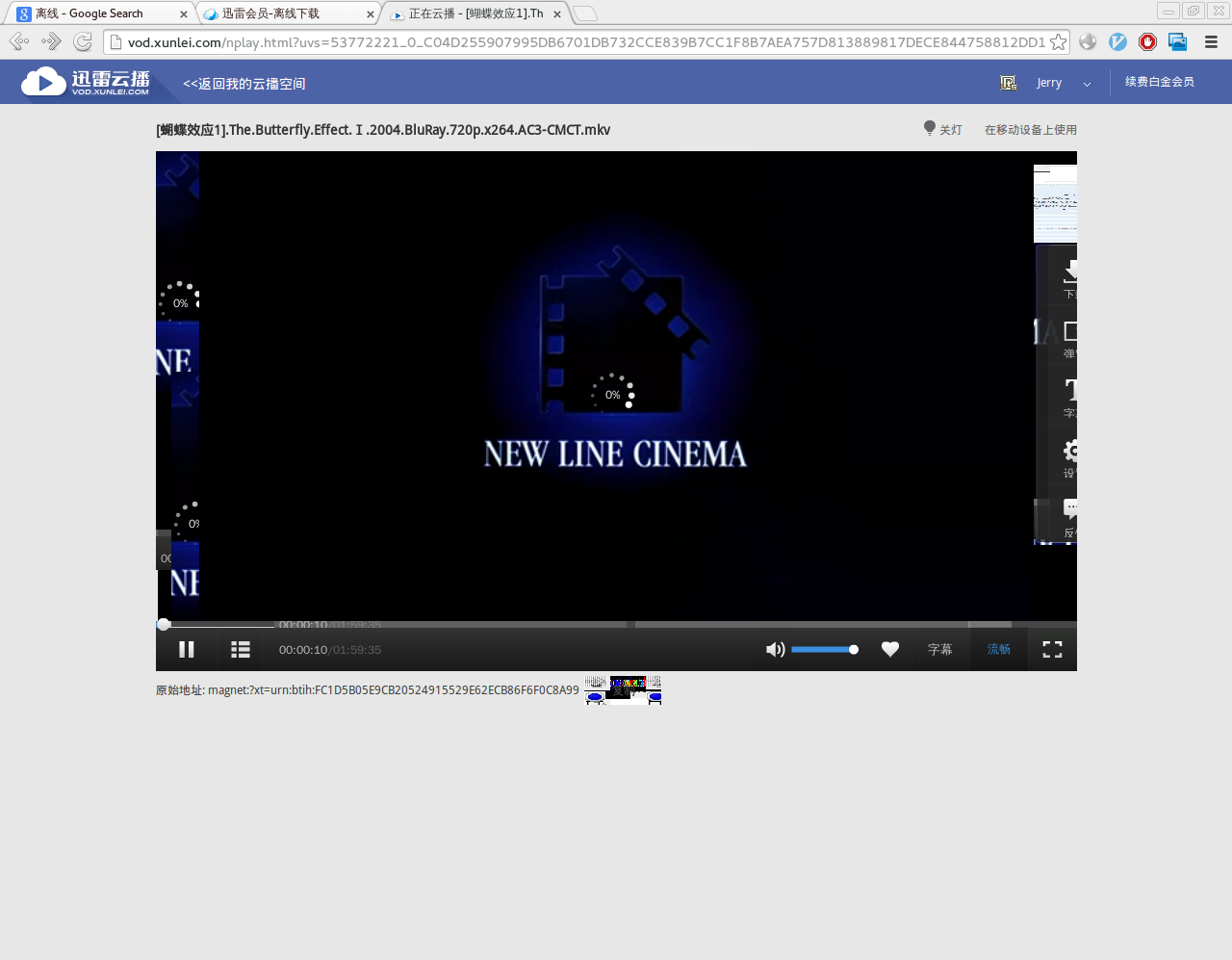
Task: Click the blue image extension icon
Action: [x=1177, y=41]
